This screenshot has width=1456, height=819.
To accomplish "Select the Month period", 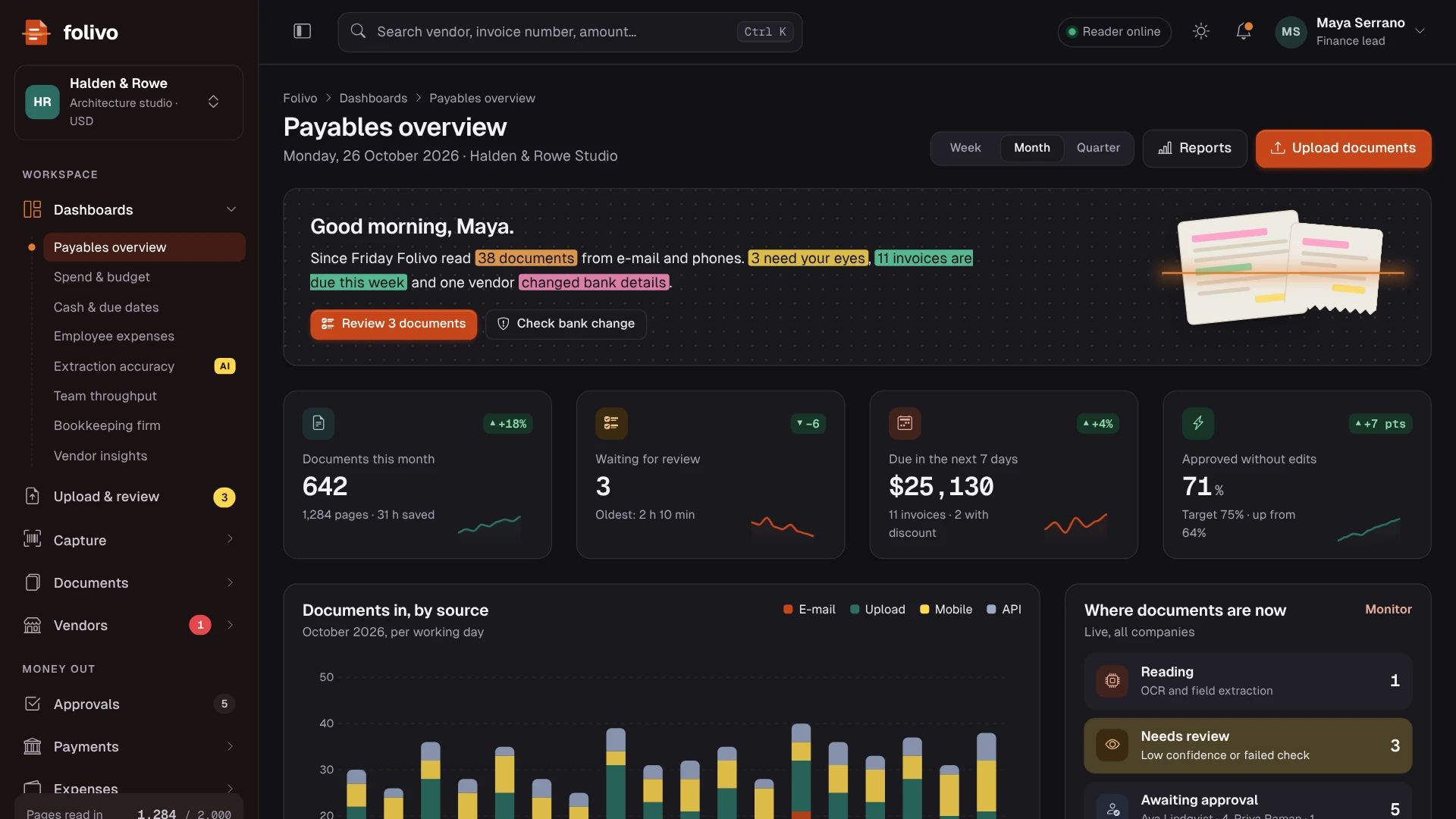I will tap(1031, 148).
